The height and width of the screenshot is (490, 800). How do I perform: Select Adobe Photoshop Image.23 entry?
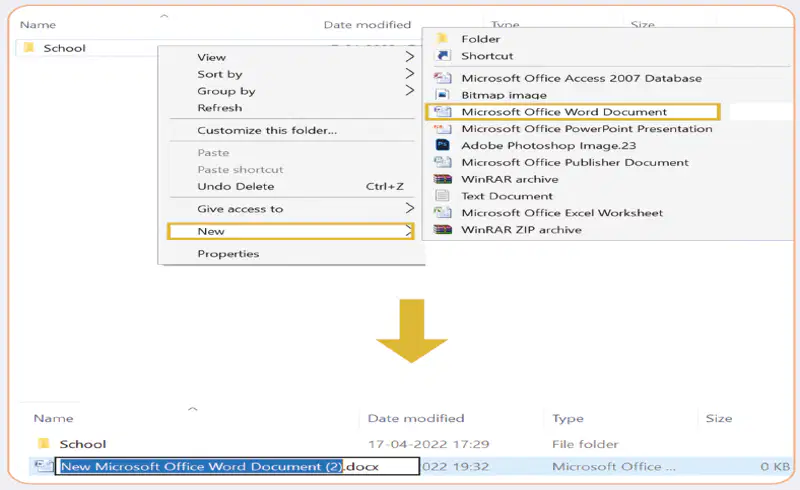(548, 145)
